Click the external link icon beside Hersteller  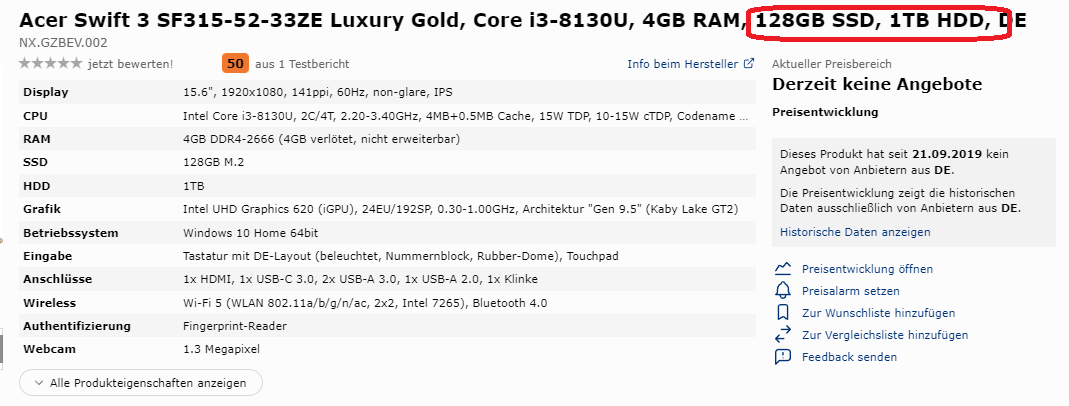point(749,63)
